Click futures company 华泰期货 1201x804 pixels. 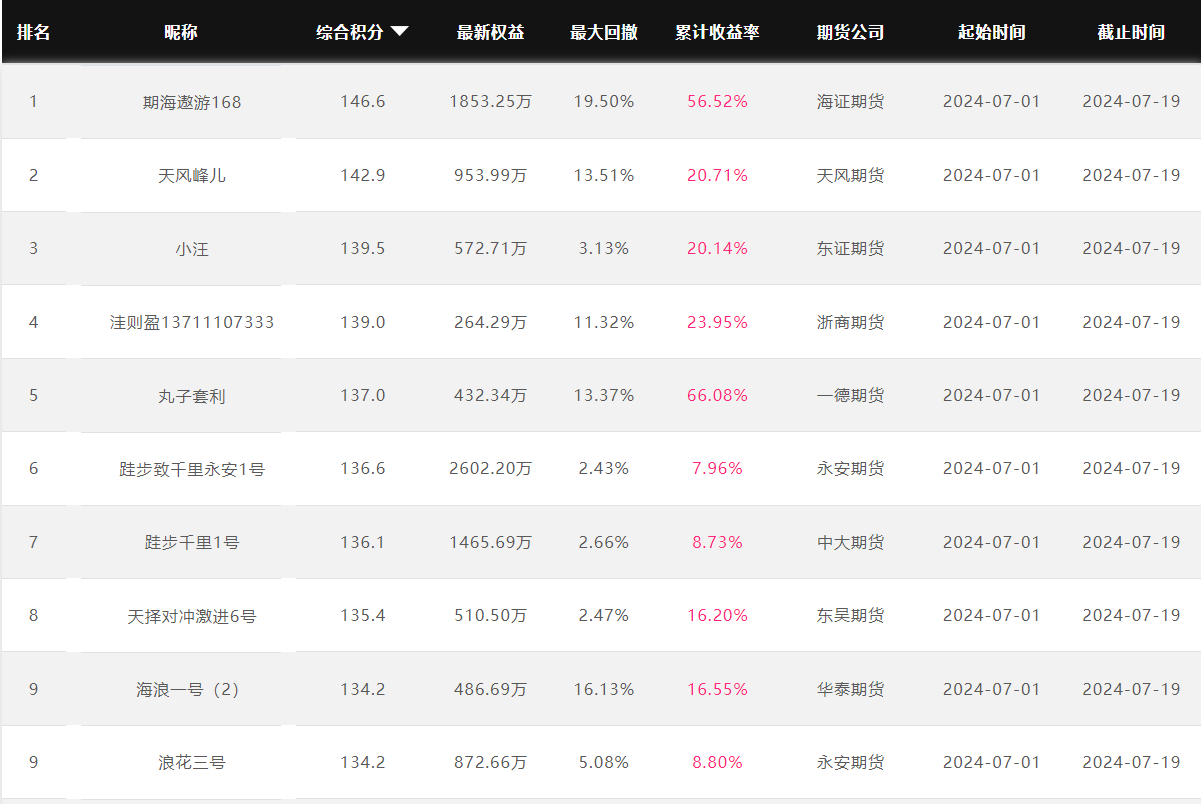pos(850,689)
